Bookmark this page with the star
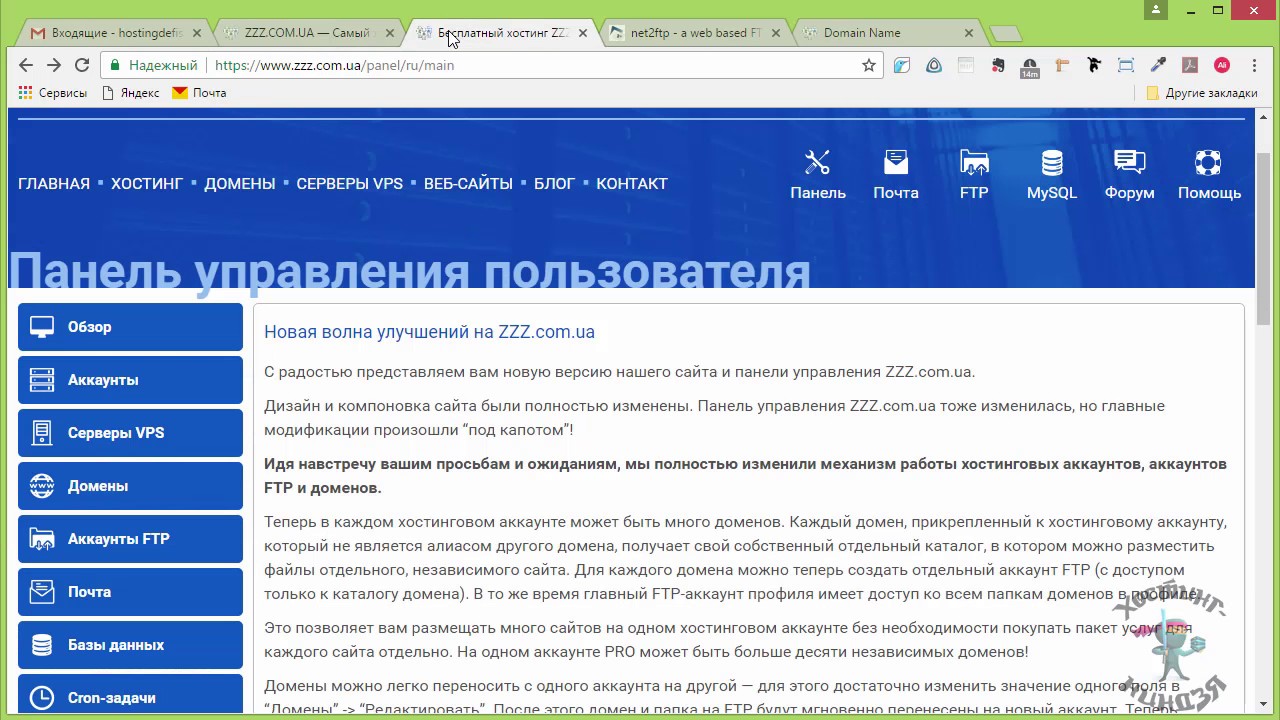Image resolution: width=1280 pixels, height=720 pixels. [x=869, y=65]
